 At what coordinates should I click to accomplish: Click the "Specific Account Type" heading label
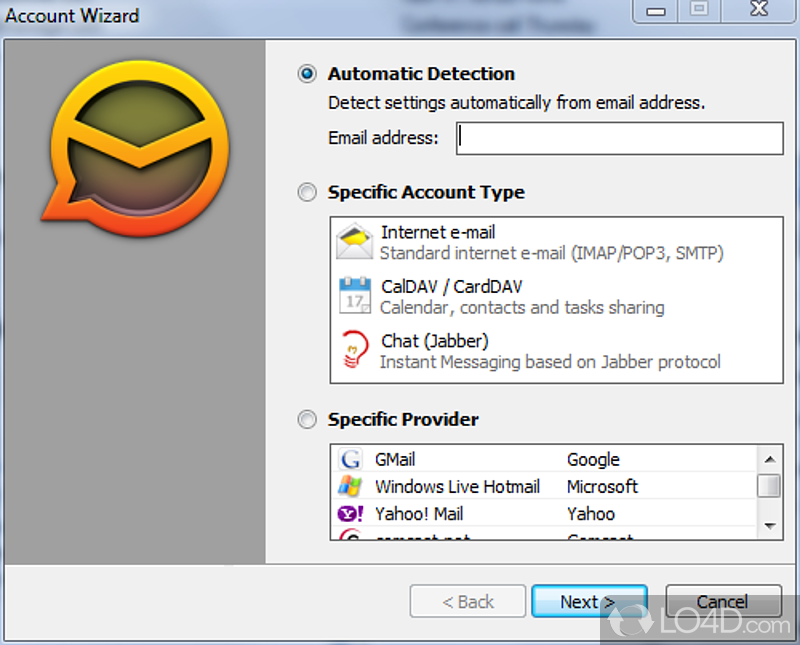(x=426, y=192)
